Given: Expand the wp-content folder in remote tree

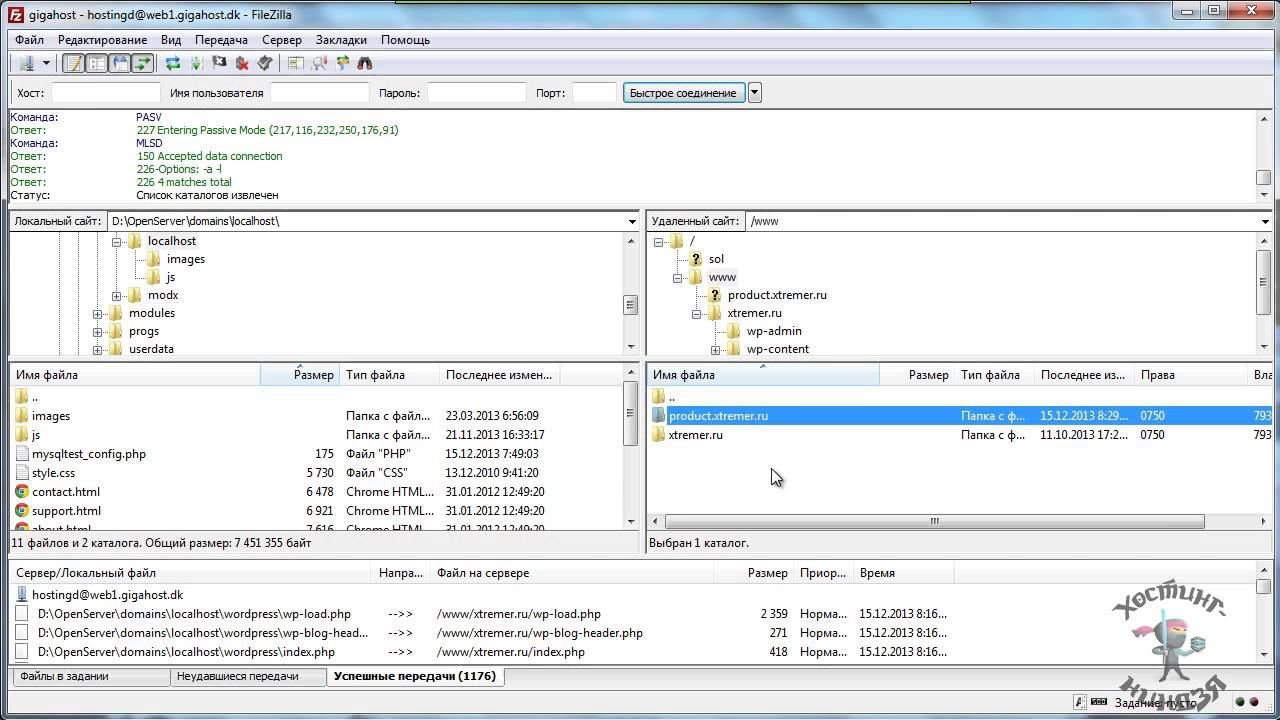Looking at the screenshot, I should [x=716, y=350].
